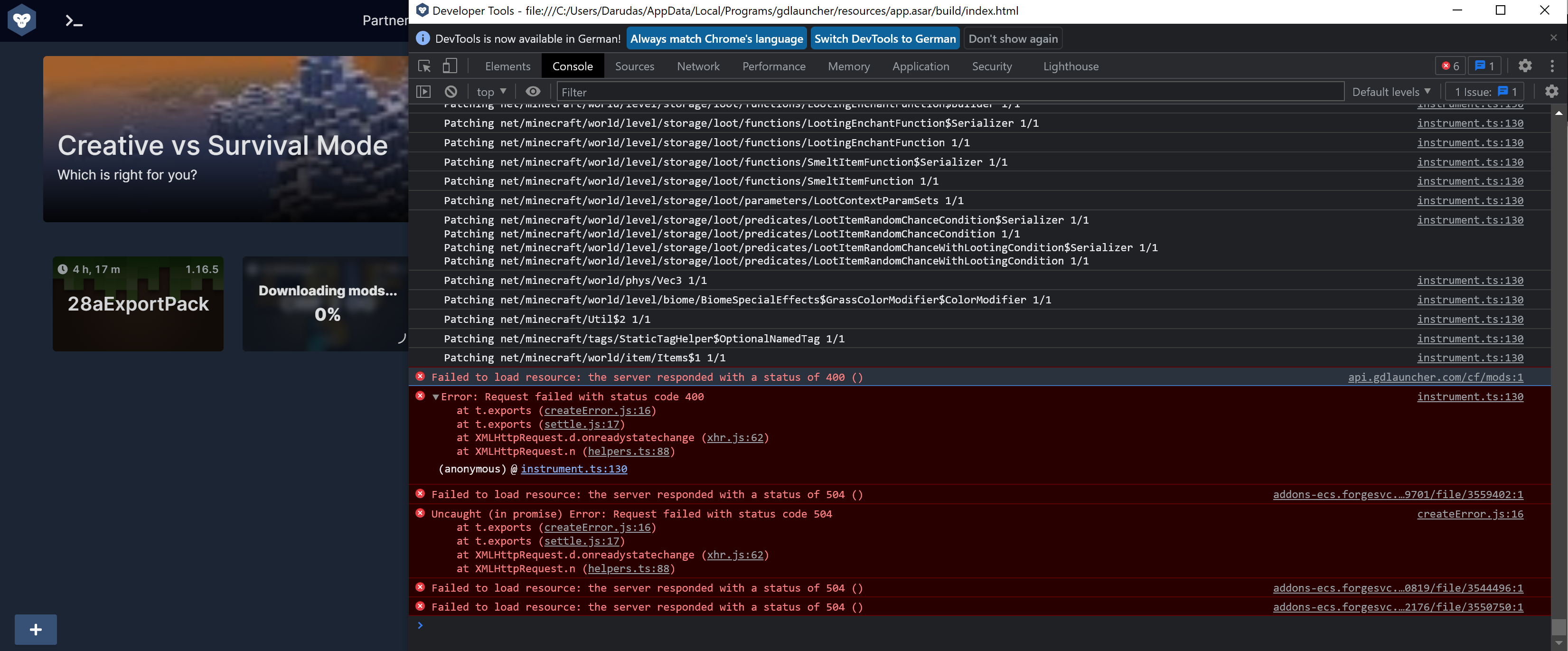Click the eye icon to create live expression
Image resolution: width=1568 pixels, height=651 pixels.
coord(533,91)
